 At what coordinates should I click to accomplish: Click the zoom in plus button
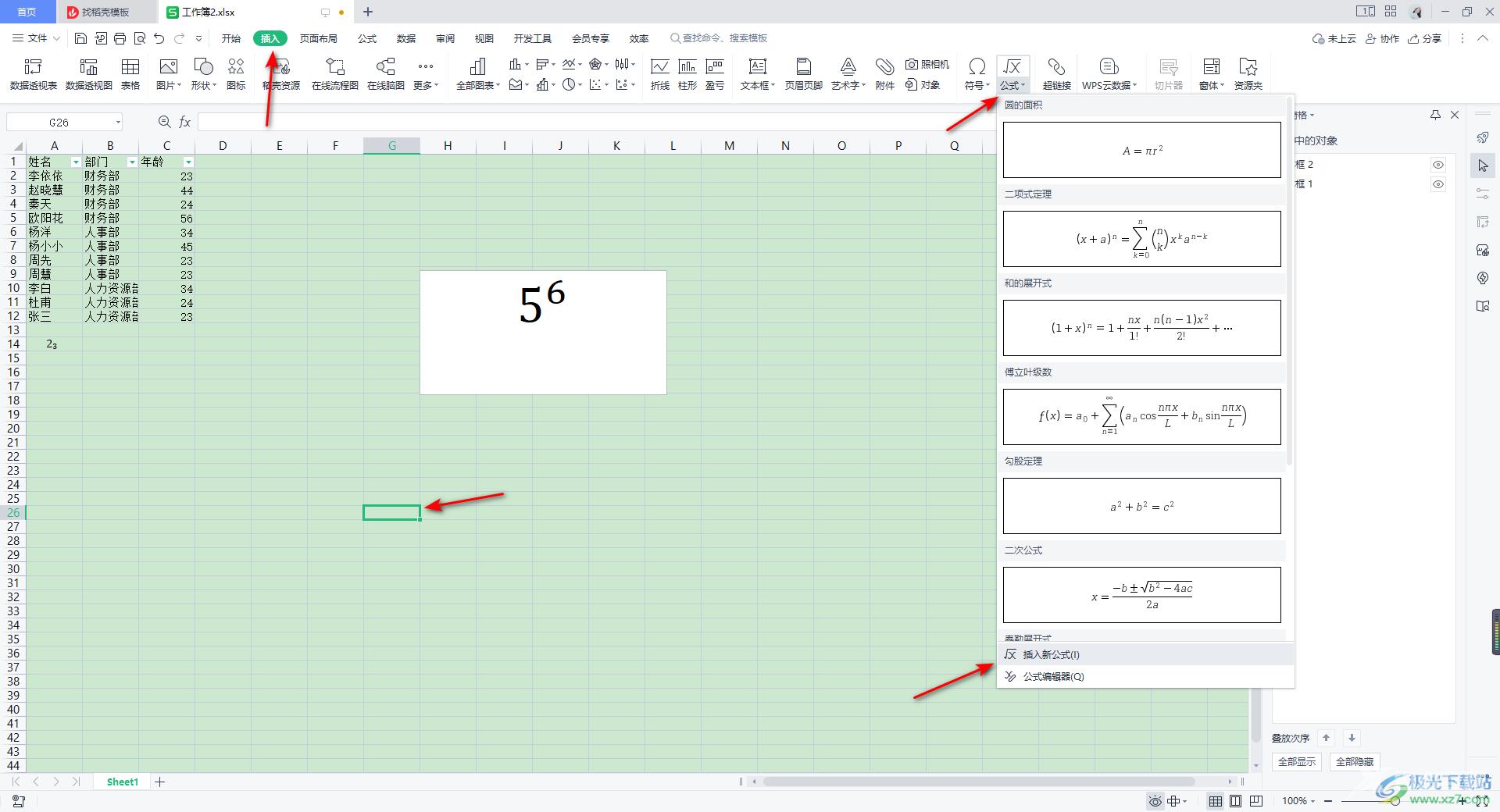click(1463, 801)
